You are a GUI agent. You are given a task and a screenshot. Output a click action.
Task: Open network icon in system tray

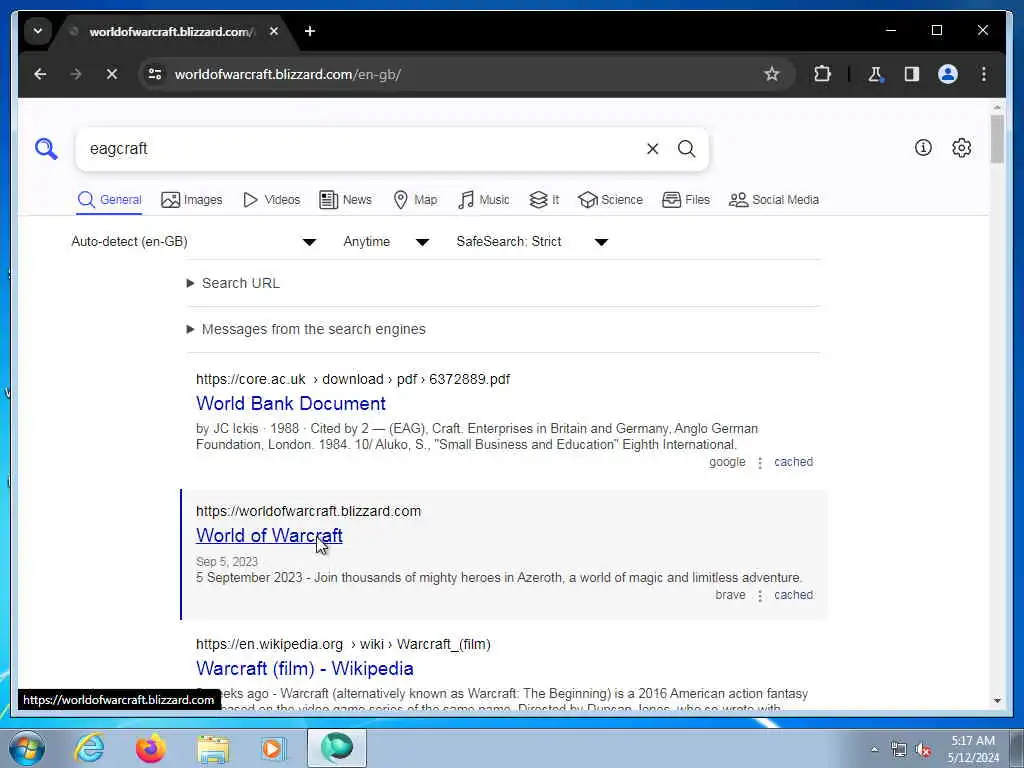pyautogui.click(x=899, y=750)
